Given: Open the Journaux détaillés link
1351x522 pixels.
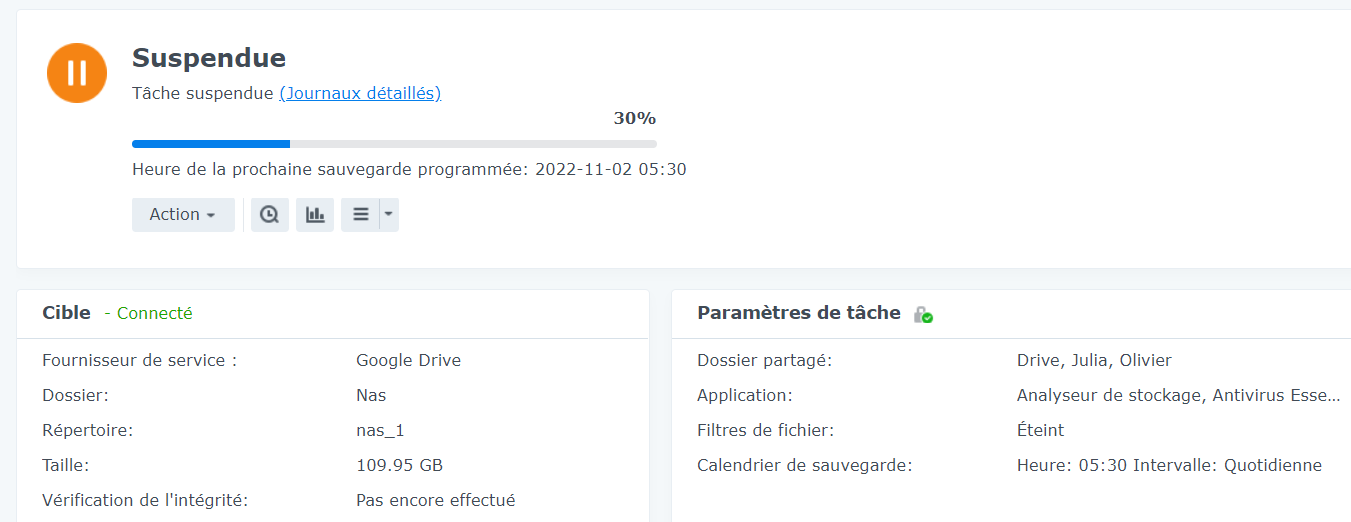Looking at the screenshot, I should (360, 93).
